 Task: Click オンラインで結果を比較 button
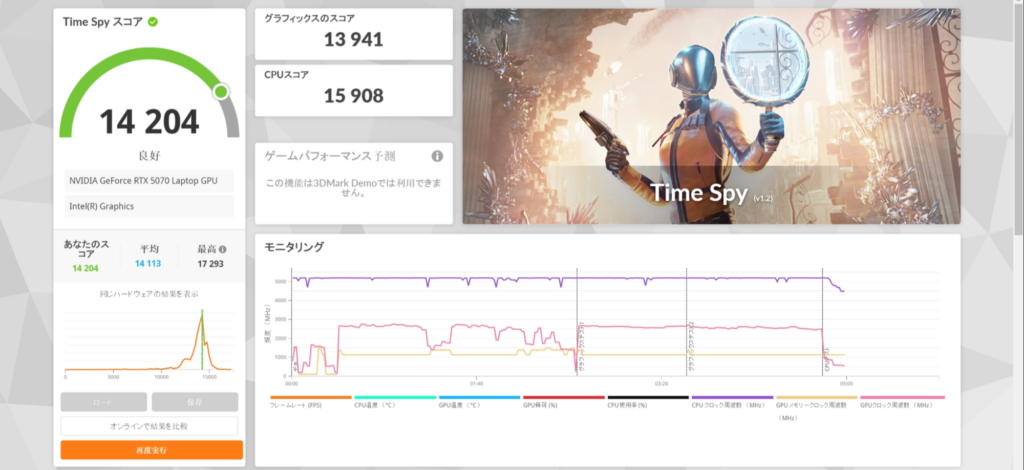[x=149, y=426]
